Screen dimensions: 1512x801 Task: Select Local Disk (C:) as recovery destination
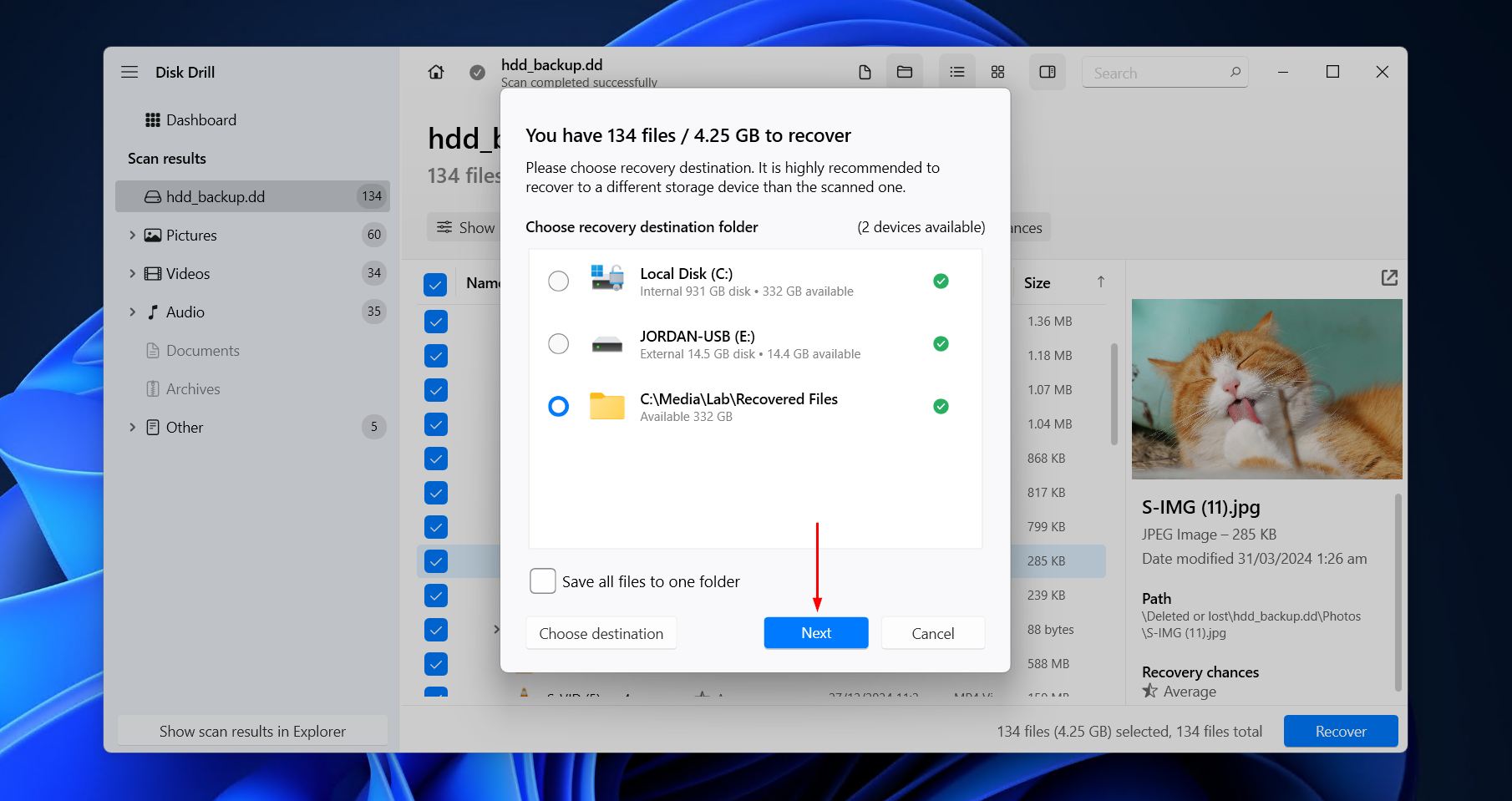coord(559,281)
